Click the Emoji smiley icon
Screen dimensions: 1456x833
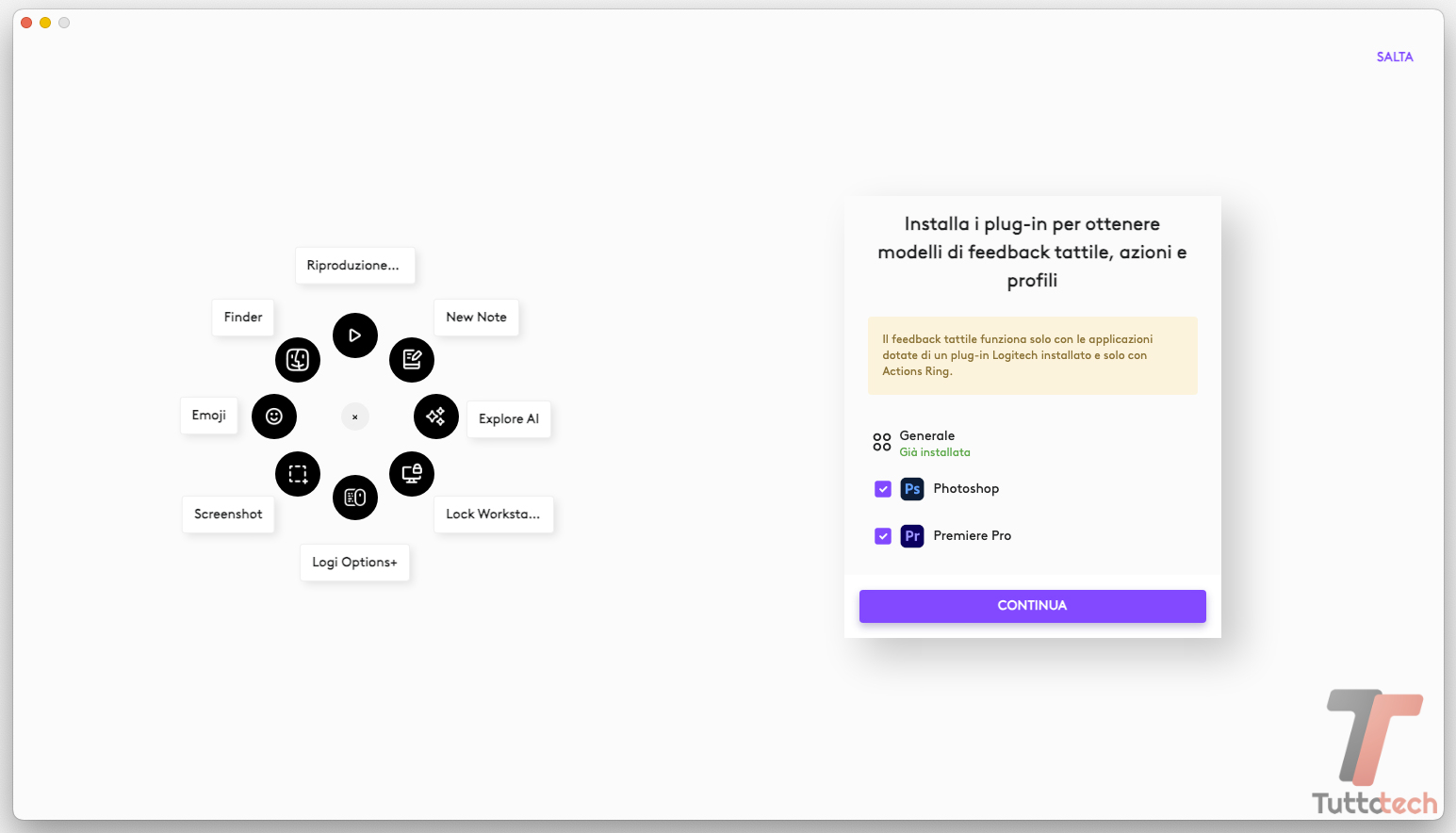(274, 416)
